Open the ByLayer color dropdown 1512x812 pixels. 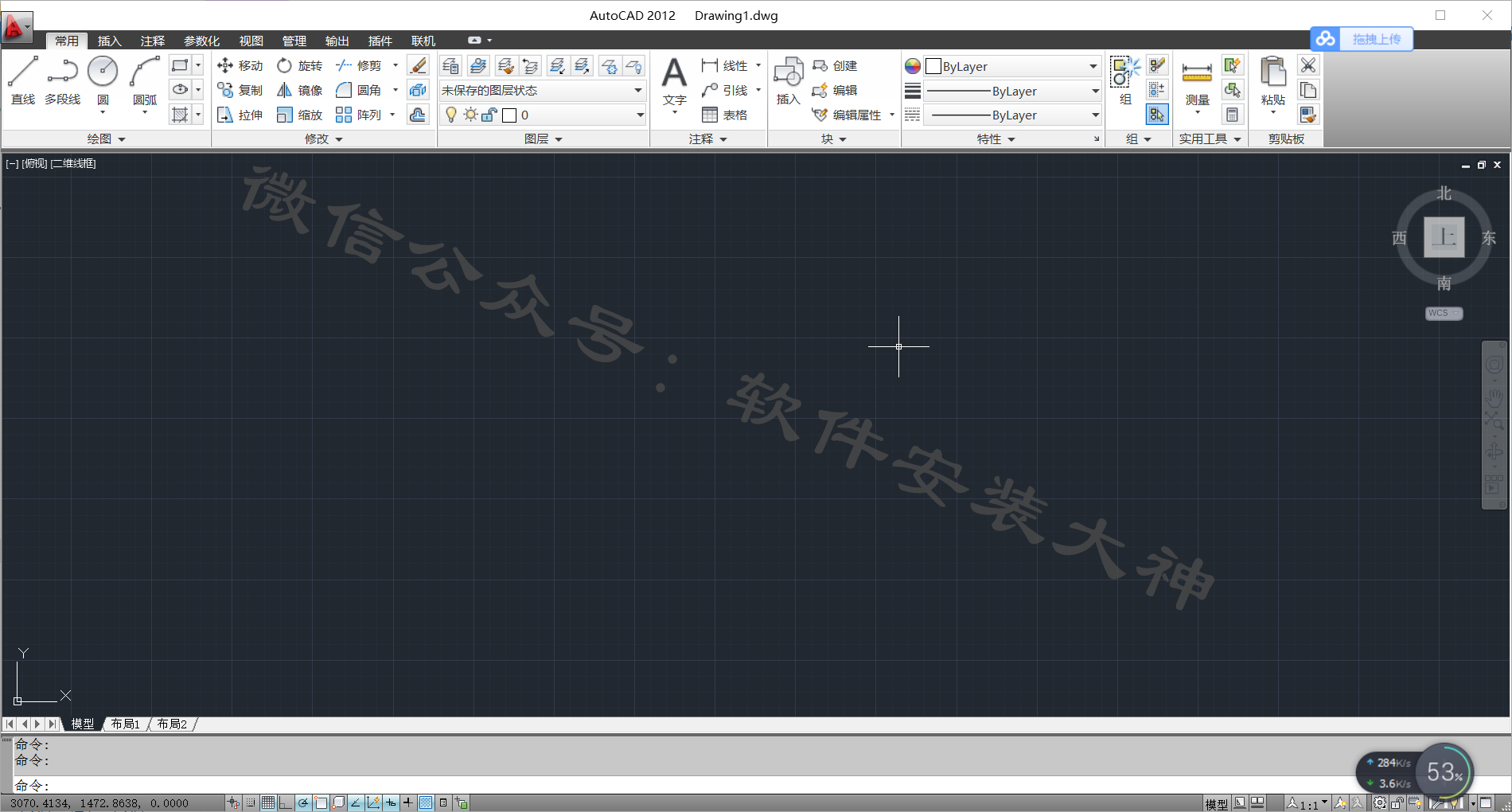(1012, 66)
